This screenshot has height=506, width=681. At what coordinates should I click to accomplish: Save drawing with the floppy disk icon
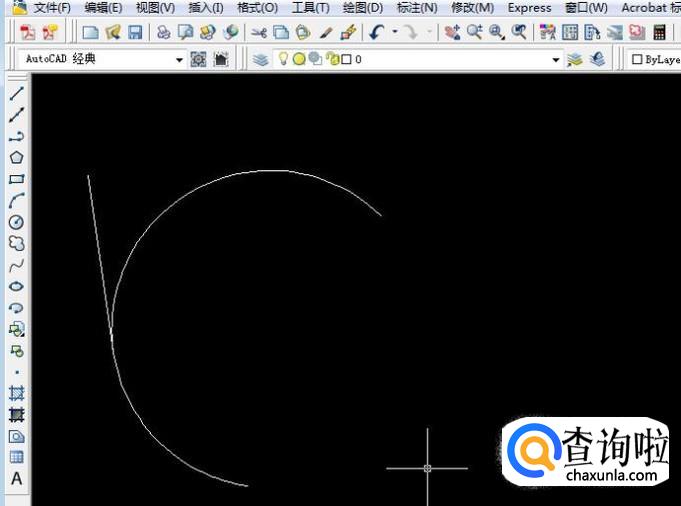pos(135,32)
